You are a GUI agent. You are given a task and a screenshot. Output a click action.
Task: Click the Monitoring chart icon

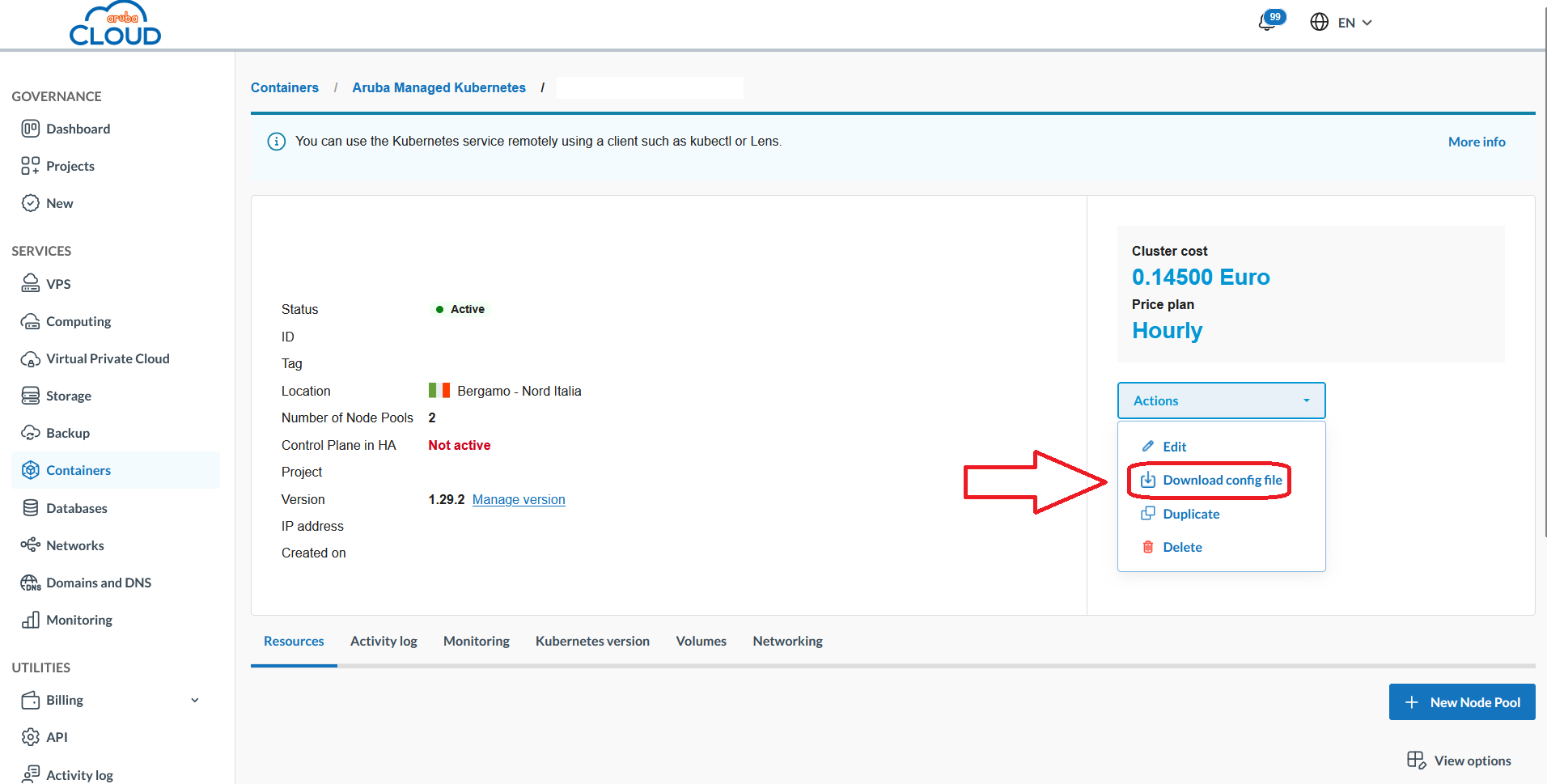[30, 619]
